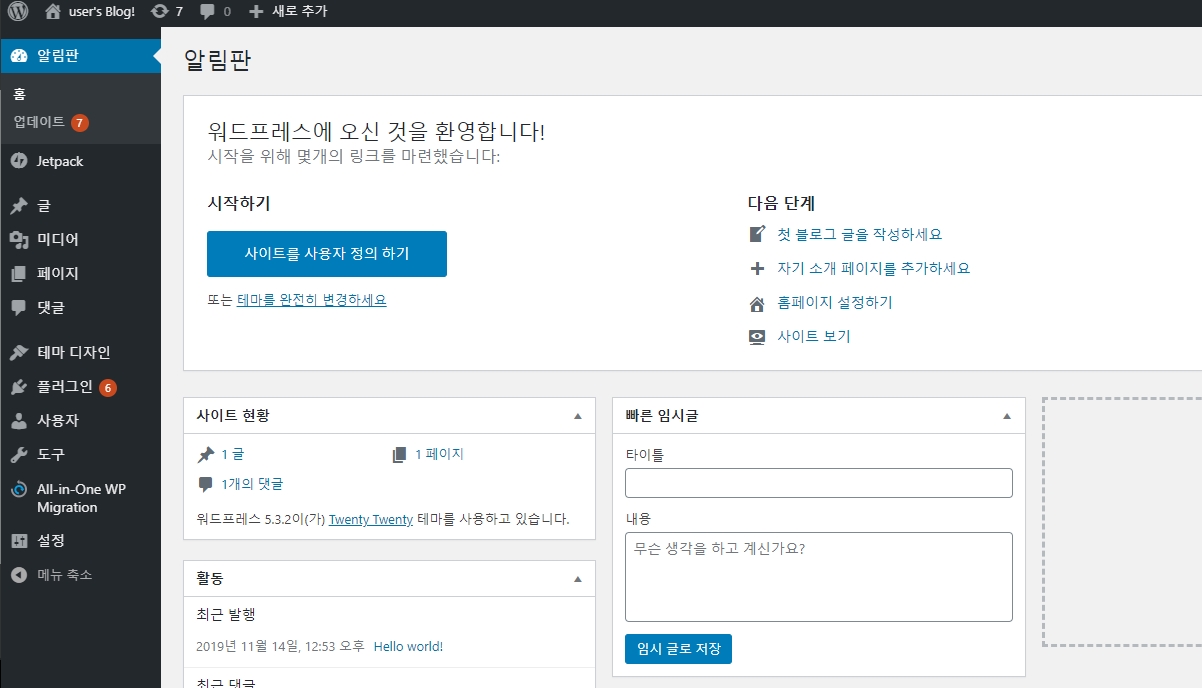Click the 도구 wrench icon
Image resolution: width=1202 pixels, height=688 pixels.
(19, 455)
